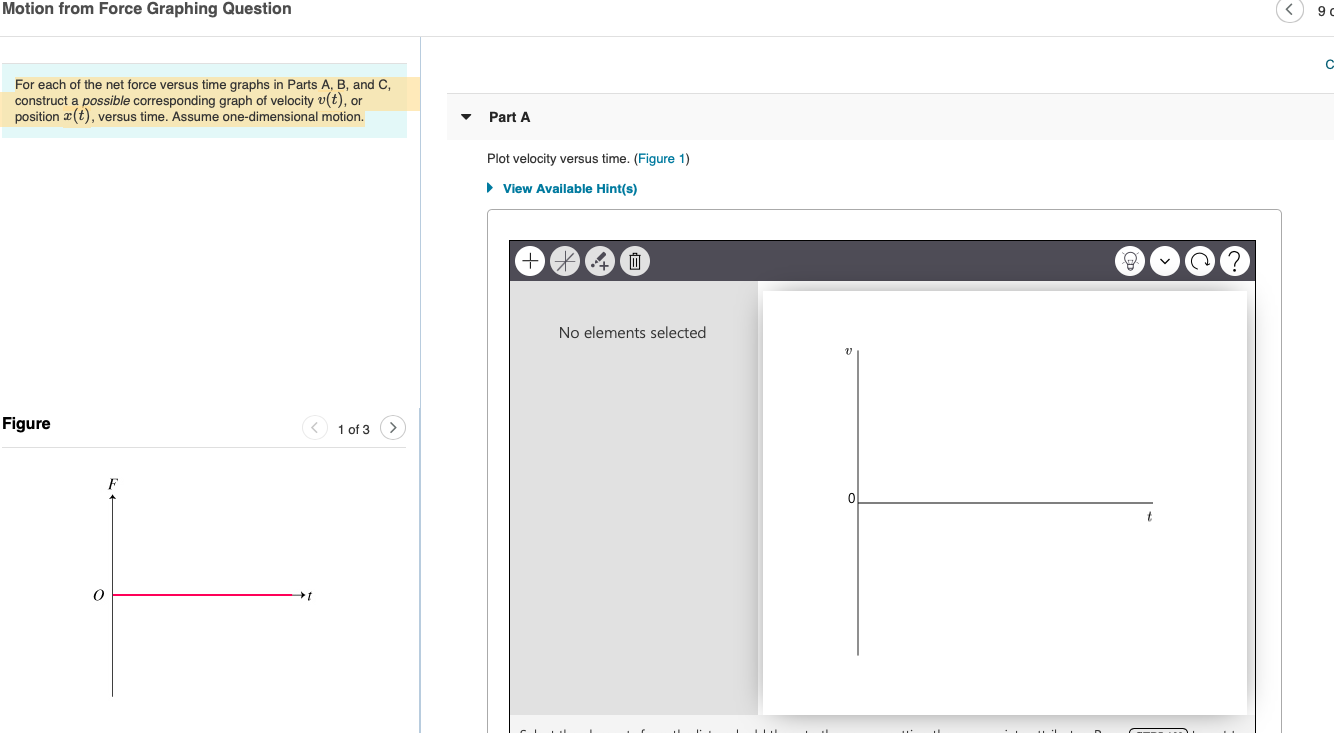Collapse the Part A section
The width and height of the screenshot is (1334, 733).
465,116
